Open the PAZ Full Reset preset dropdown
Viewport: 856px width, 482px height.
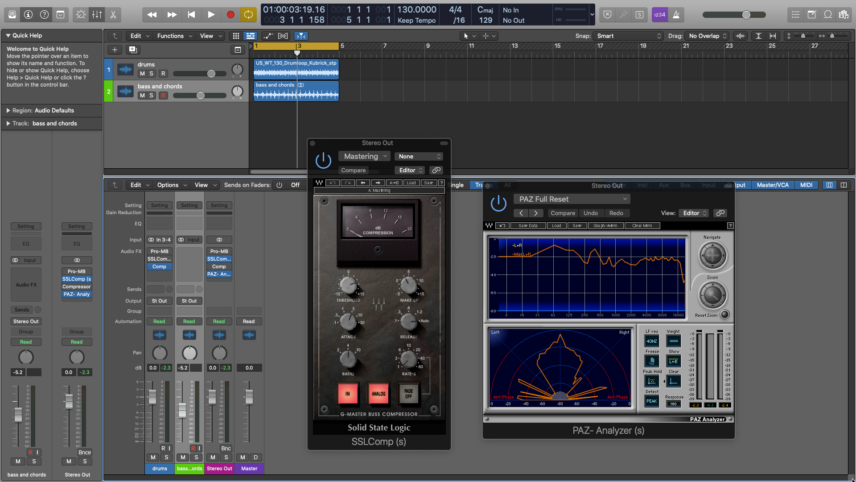pos(572,199)
